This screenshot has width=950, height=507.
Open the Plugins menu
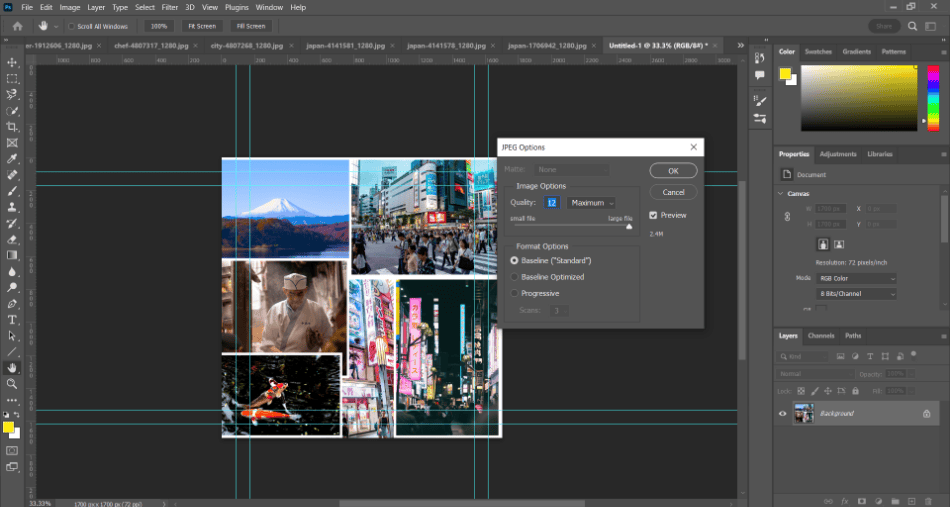click(x=236, y=7)
